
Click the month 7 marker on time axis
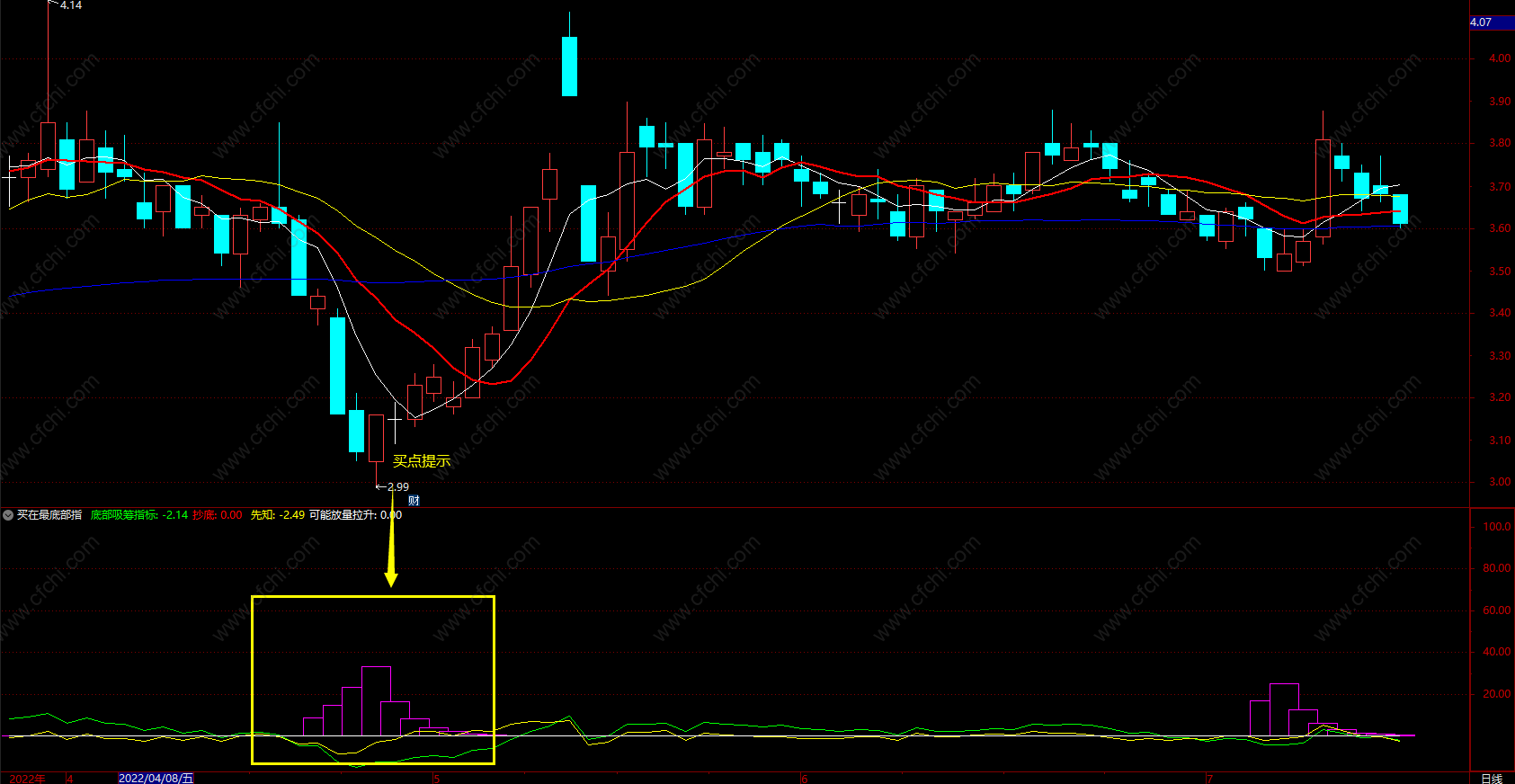(x=1210, y=779)
